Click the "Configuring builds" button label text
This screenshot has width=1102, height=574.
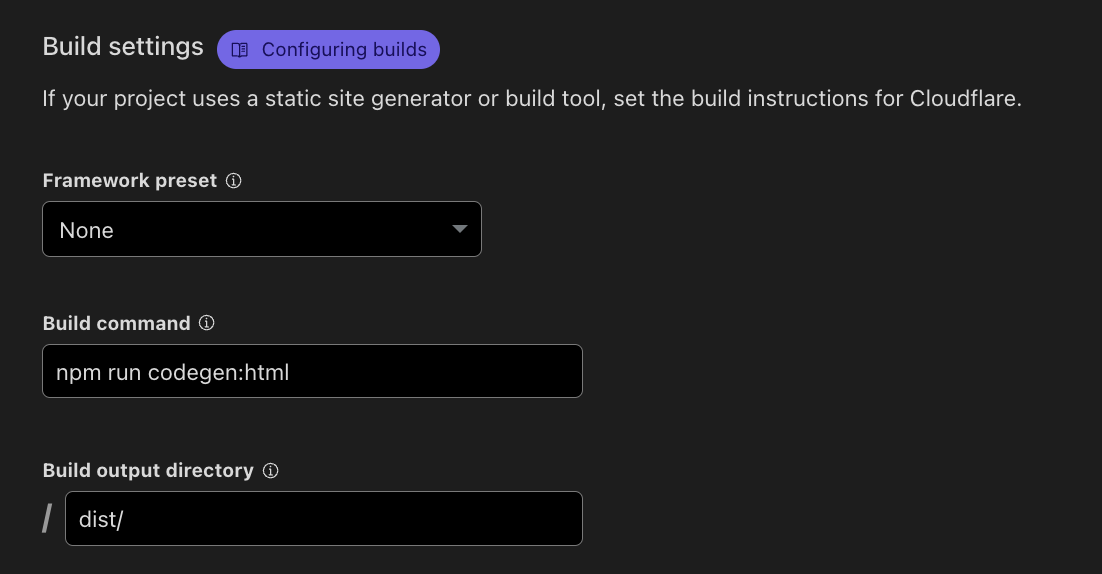point(344,49)
